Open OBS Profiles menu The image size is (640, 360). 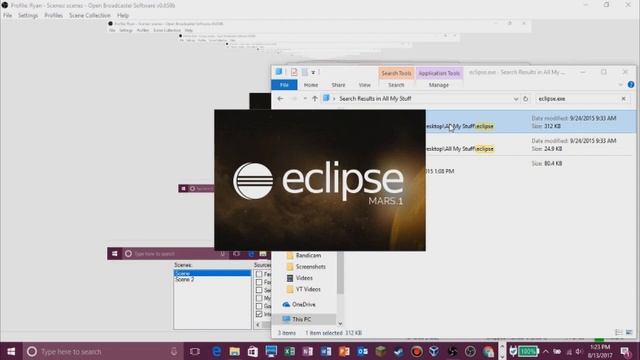point(53,16)
